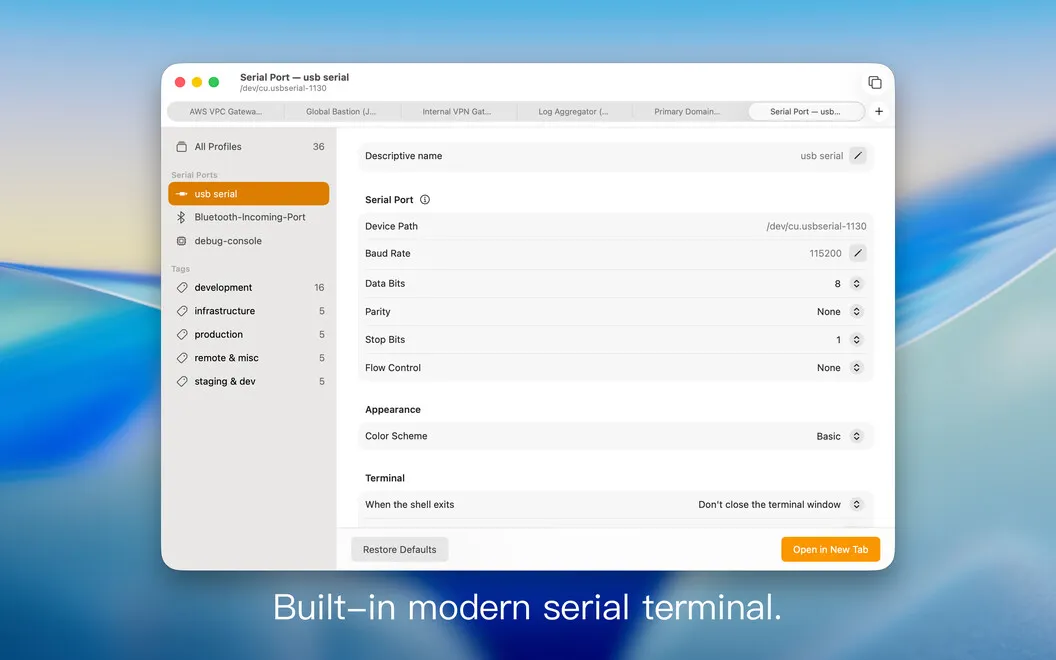Click the window title 'Serial Port — usb serial'
The width and height of the screenshot is (1056, 660).
click(x=294, y=77)
